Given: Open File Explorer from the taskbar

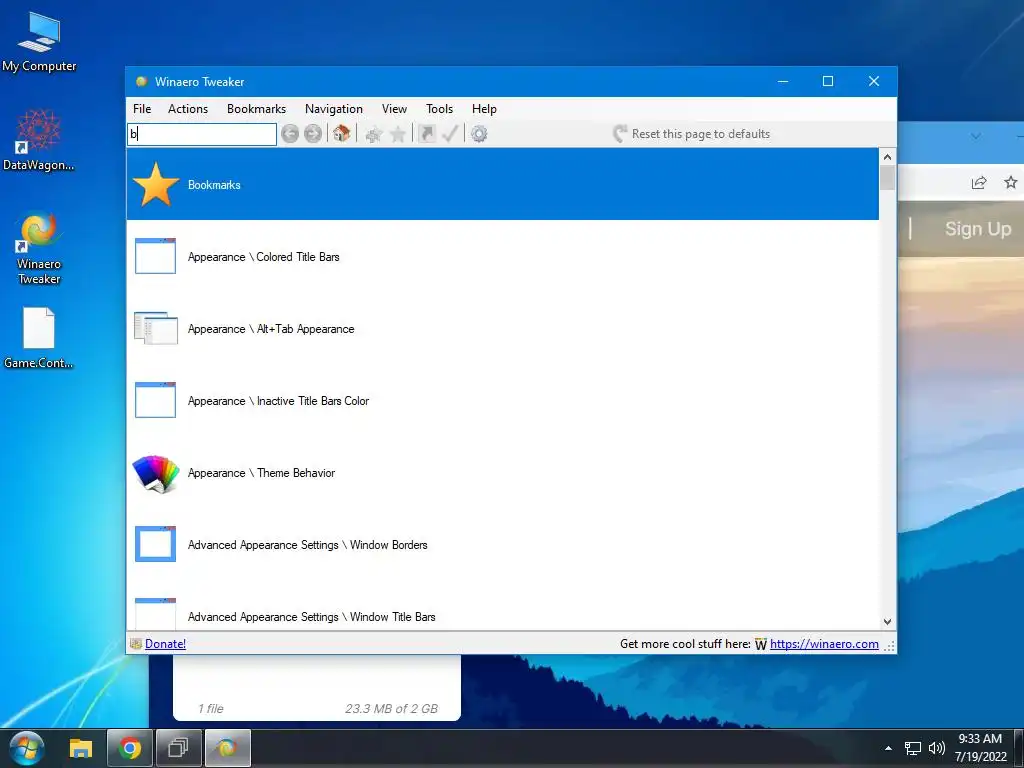Looking at the screenshot, I should click(x=81, y=748).
